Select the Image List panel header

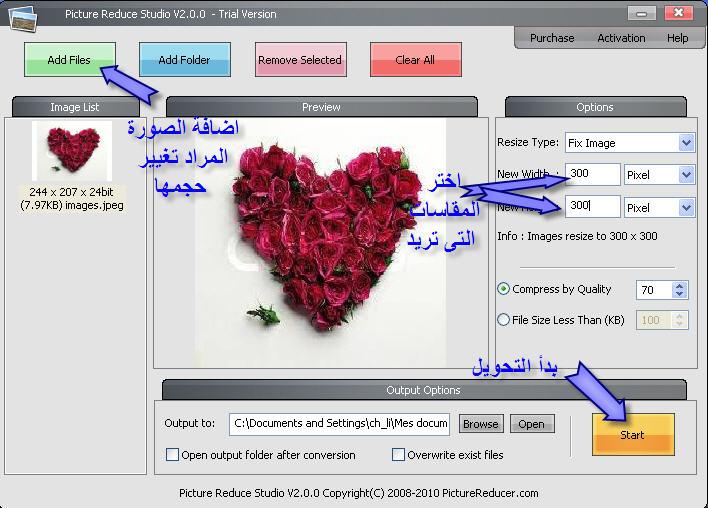pyautogui.click(x=75, y=107)
